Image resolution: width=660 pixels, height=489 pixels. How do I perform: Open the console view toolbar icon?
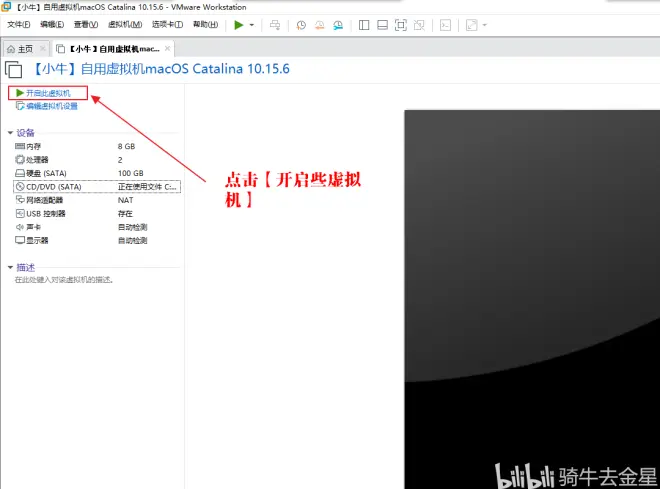click(x=445, y=25)
